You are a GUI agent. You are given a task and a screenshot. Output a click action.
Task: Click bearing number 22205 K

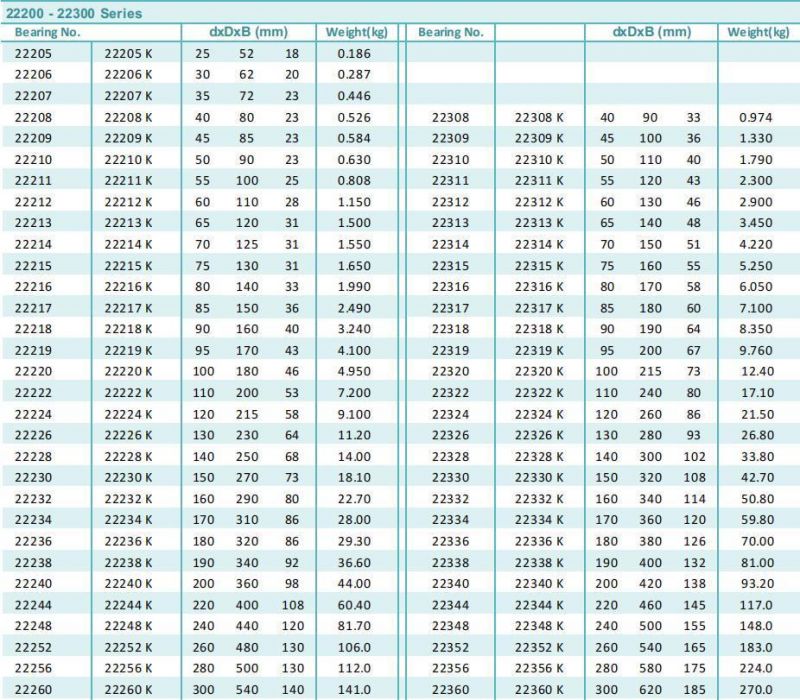tap(128, 54)
